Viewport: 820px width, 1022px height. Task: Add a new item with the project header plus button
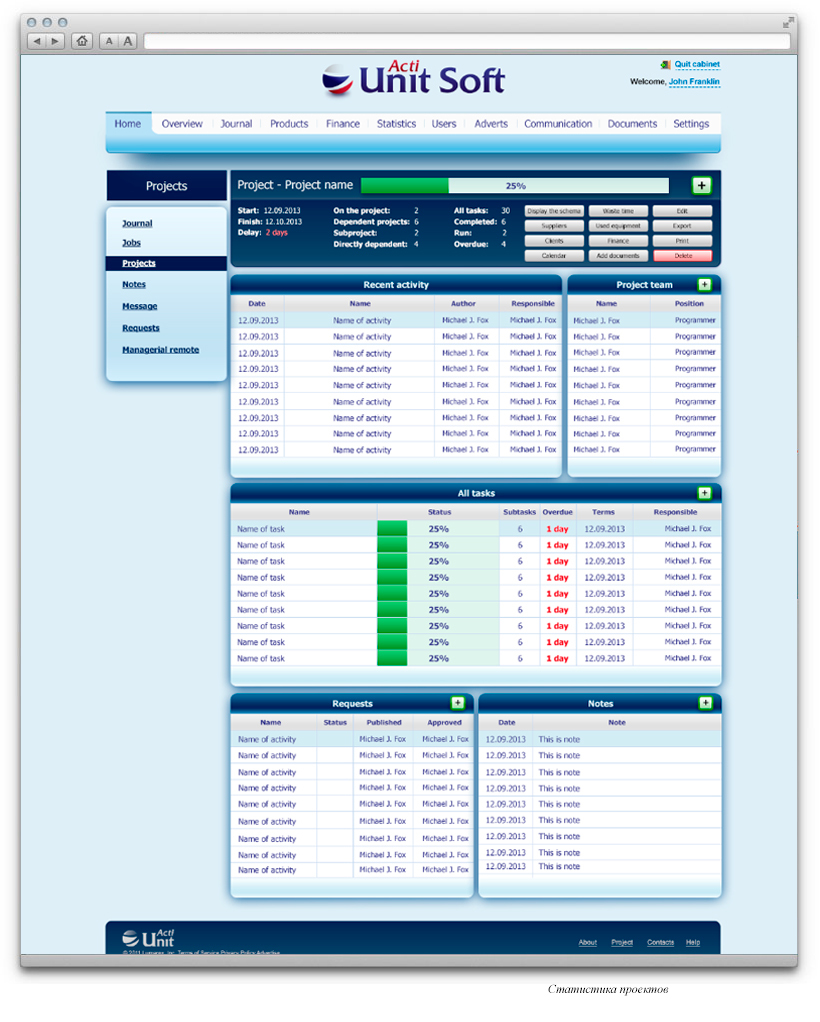coord(701,185)
